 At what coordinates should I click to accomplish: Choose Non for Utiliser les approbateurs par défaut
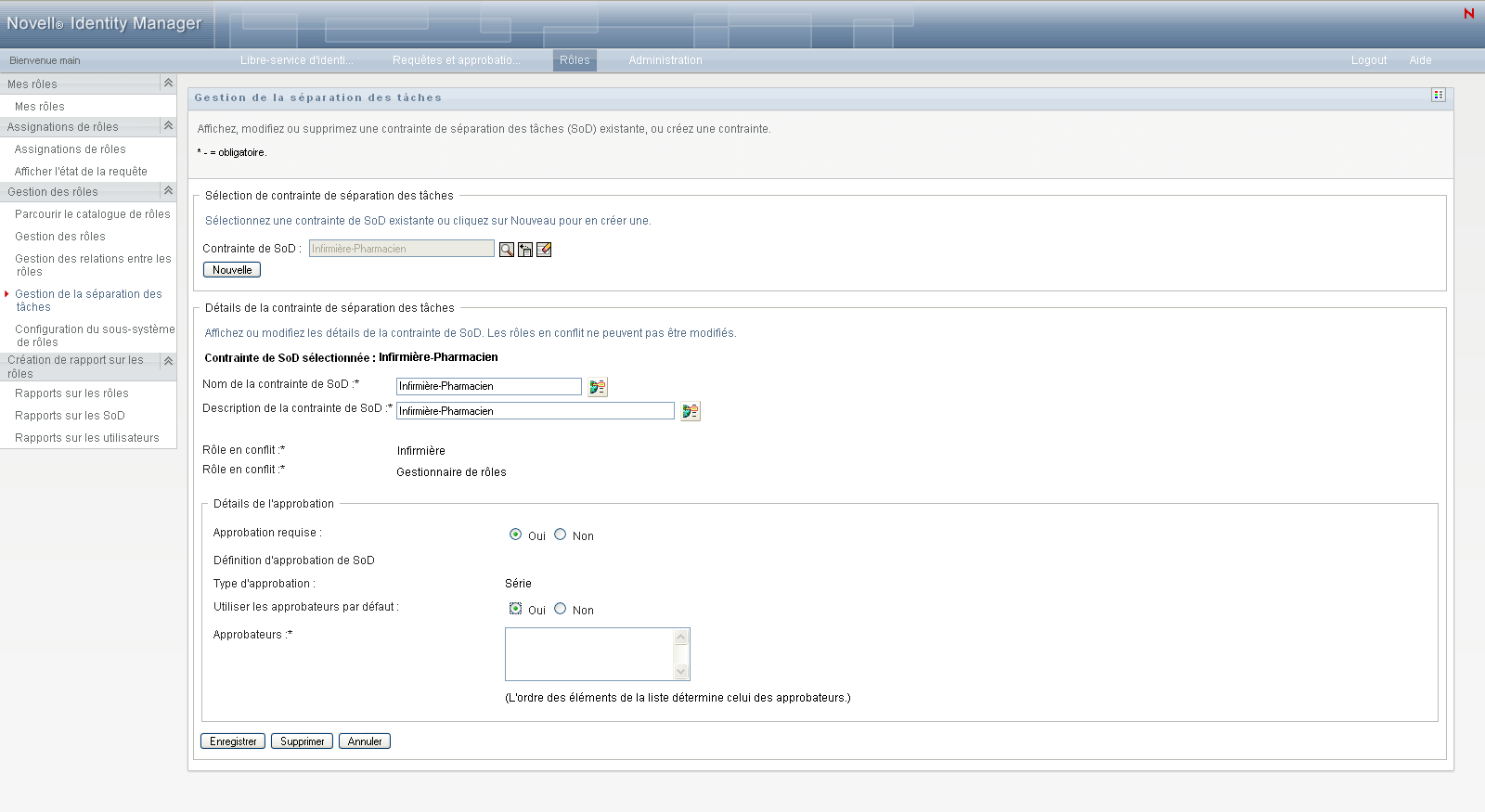(x=561, y=609)
